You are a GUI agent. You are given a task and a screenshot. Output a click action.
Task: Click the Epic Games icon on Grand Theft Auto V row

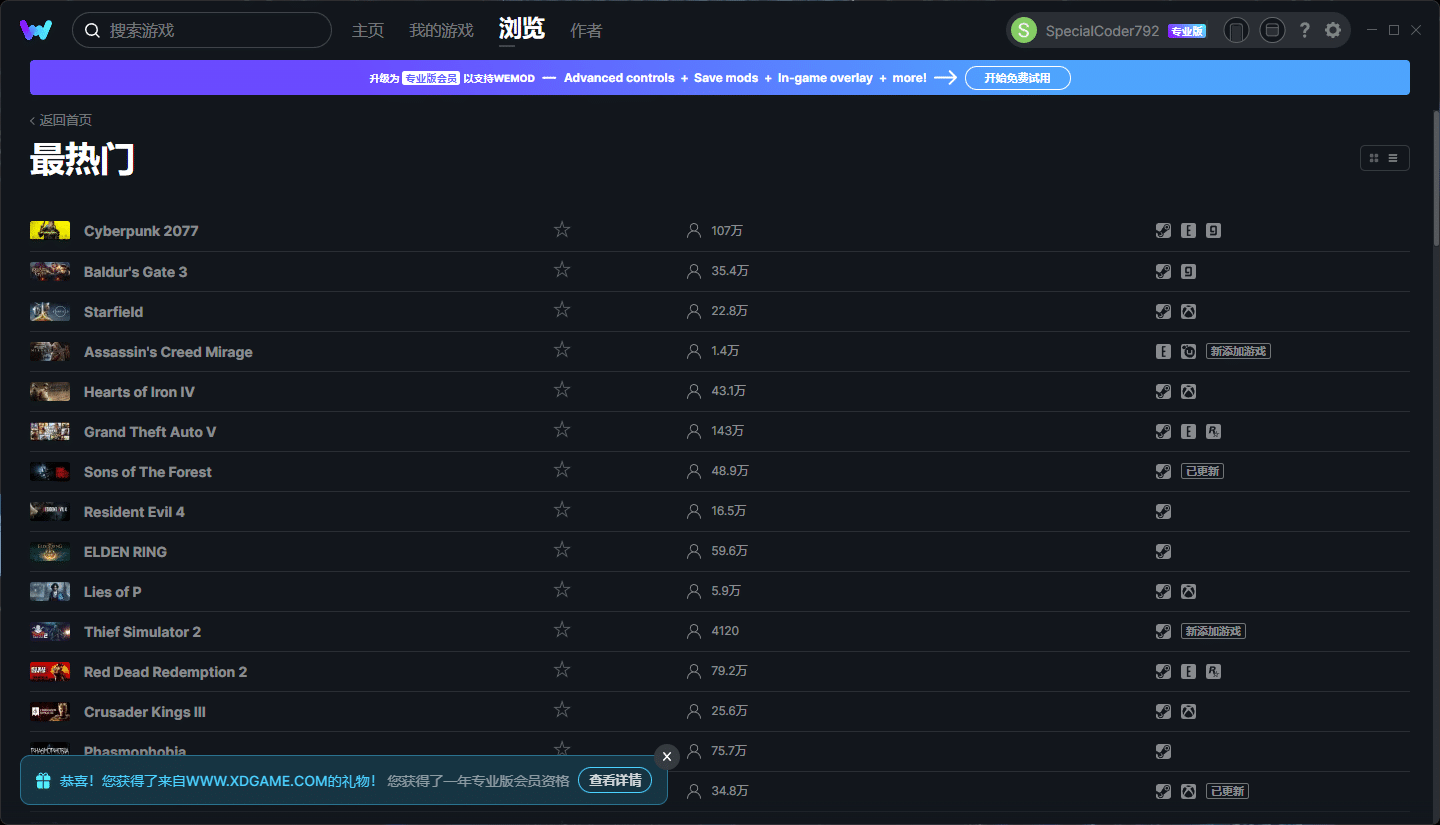click(x=1188, y=431)
